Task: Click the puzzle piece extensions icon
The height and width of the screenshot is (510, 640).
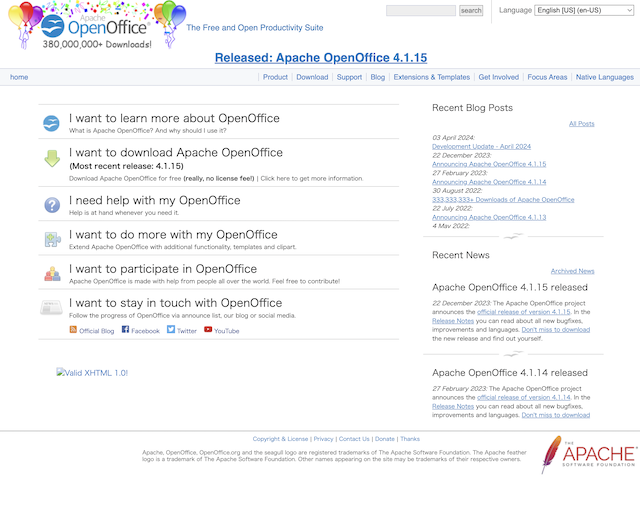Action: click(53, 239)
